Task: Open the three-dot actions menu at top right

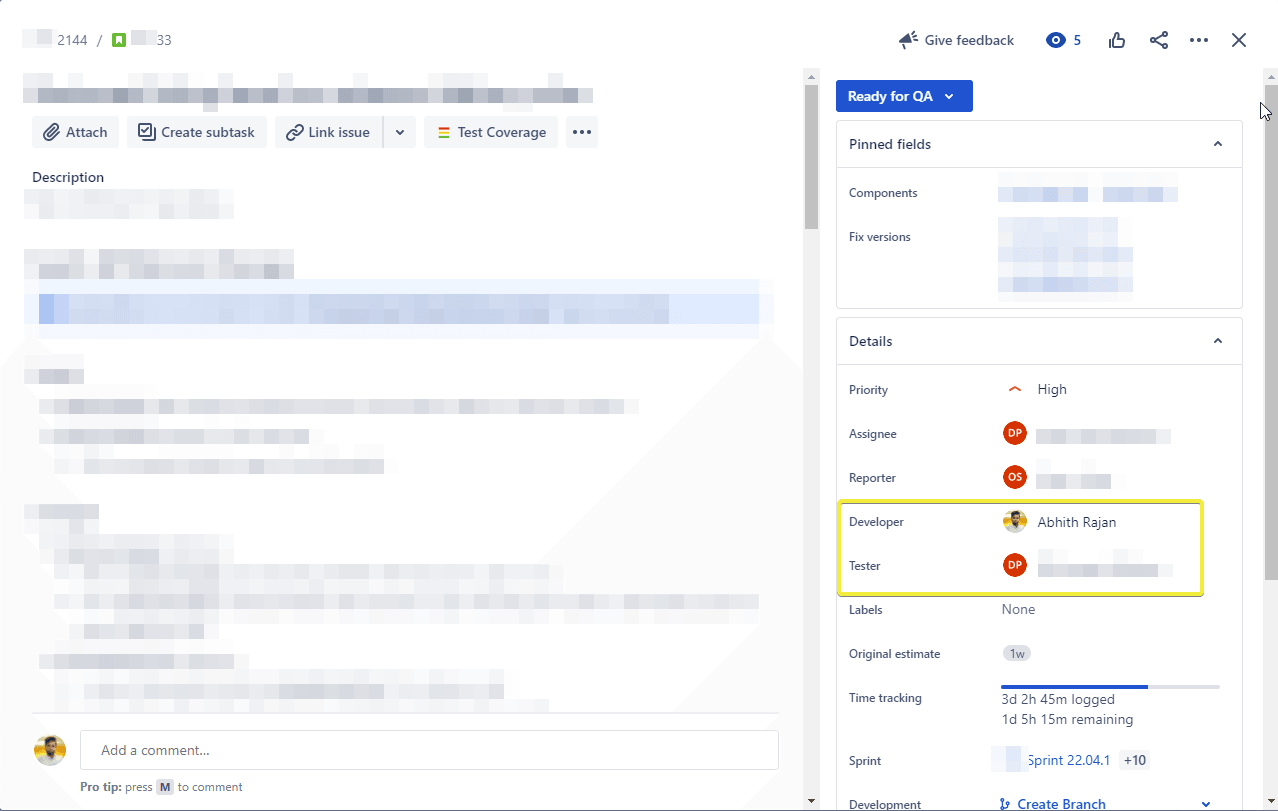Action: [1199, 40]
